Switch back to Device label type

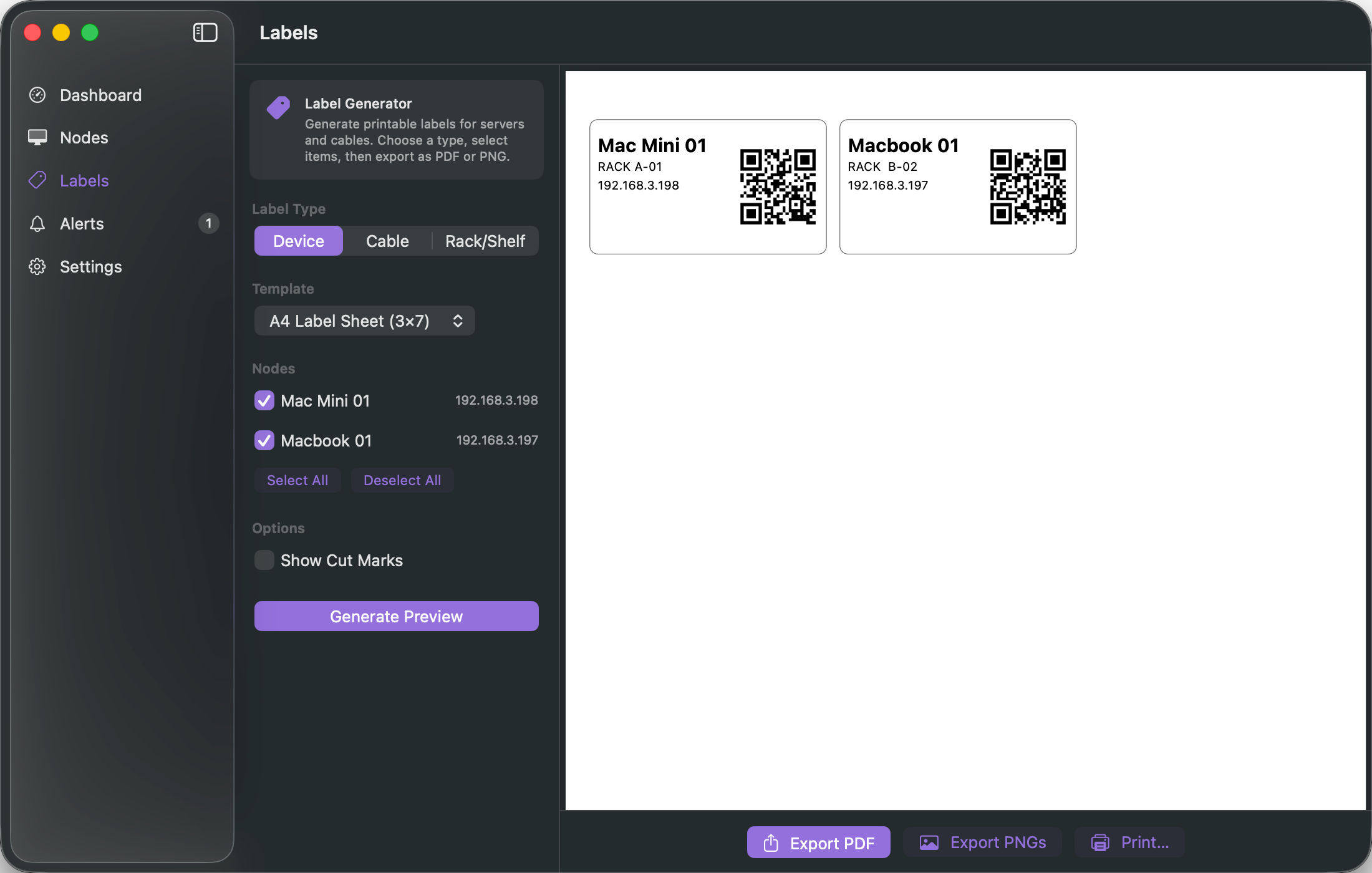click(x=298, y=241)
